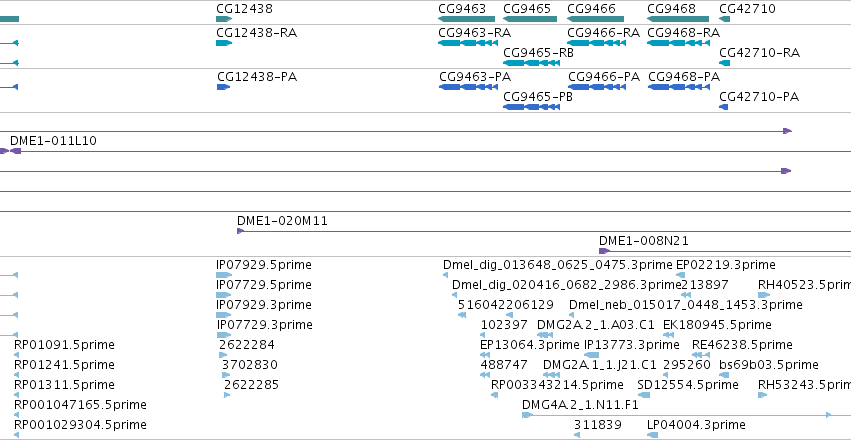The image size is (851, 440).
Task: Click the CG42710-PA protein arrow
Action: pos(723,107)
